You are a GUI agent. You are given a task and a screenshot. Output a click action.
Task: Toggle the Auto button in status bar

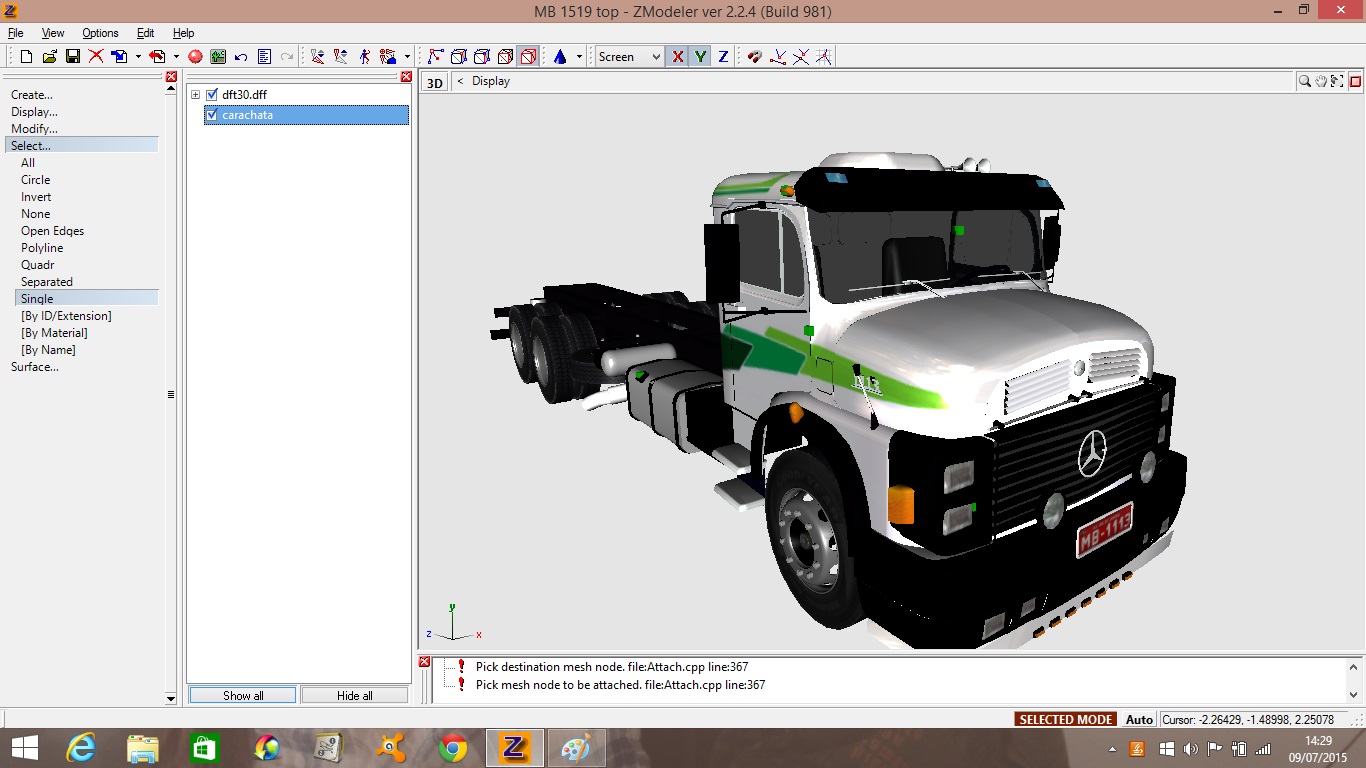coord(1139,719)
